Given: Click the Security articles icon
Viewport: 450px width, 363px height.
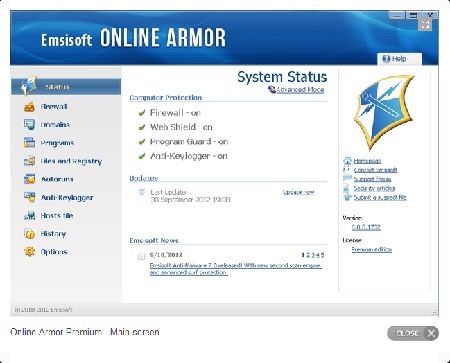Looking at the screenshot, I should [x=346, y=188].
